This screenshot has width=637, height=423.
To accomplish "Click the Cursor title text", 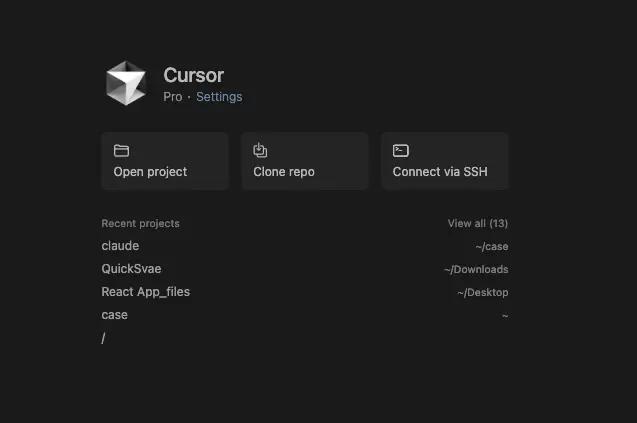I will pos(193,75).
